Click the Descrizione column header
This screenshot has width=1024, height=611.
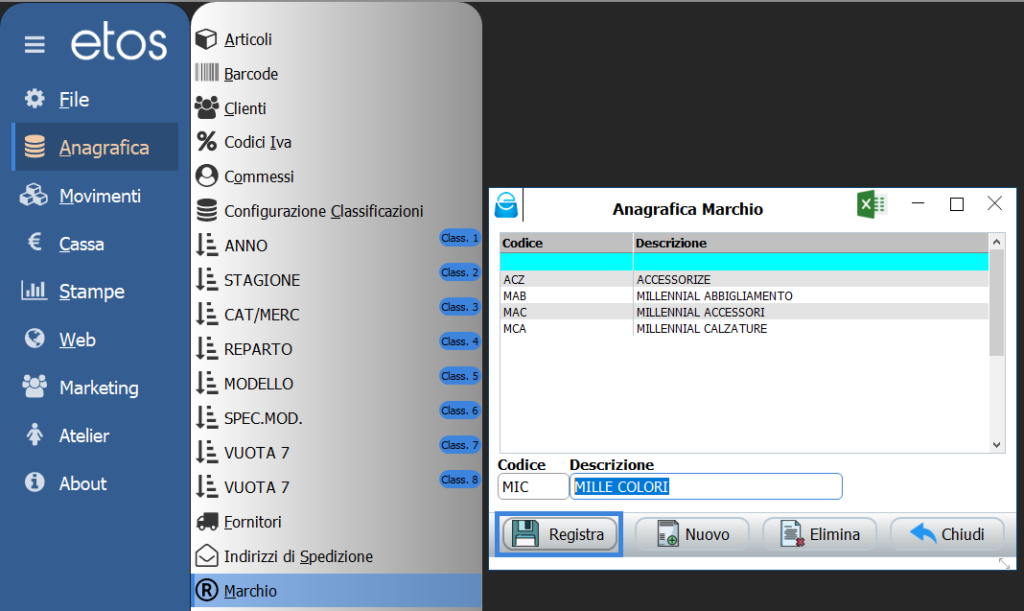[x=811, y=243]
